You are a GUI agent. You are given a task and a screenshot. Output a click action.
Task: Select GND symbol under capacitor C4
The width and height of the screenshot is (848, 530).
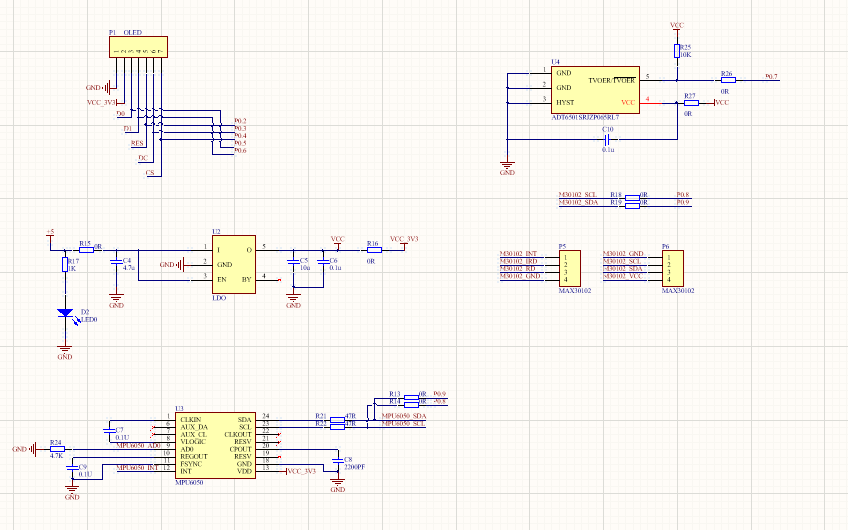pos(116,300)
